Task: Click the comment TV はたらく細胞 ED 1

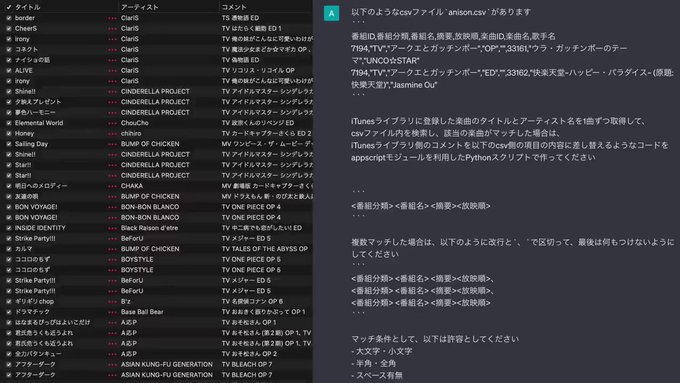Action: tap(252, 29)
